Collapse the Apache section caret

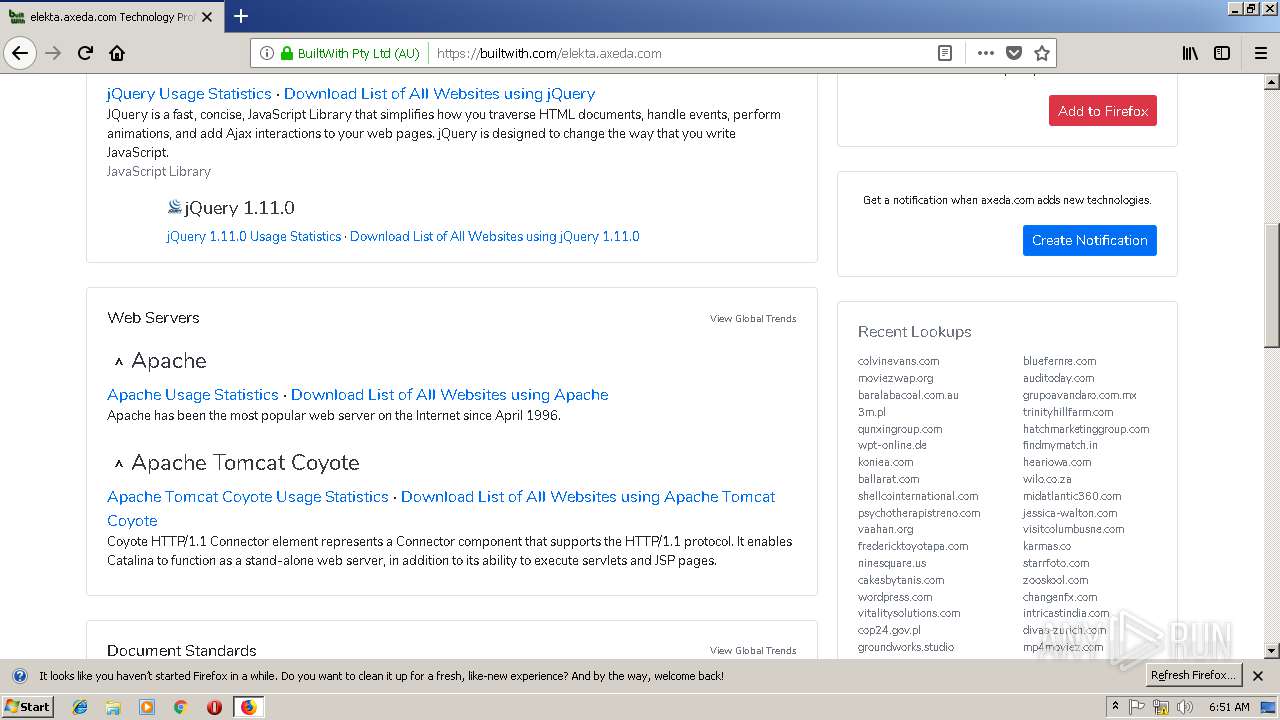tap(119, 362)
